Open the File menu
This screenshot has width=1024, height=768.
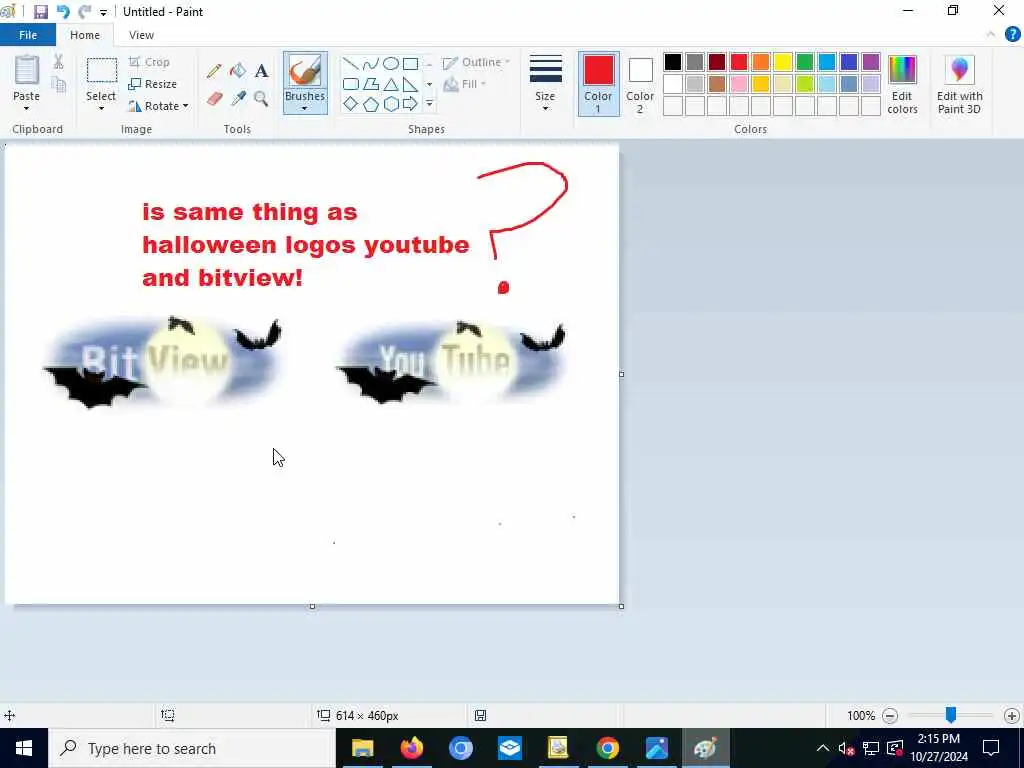(28, 35)
